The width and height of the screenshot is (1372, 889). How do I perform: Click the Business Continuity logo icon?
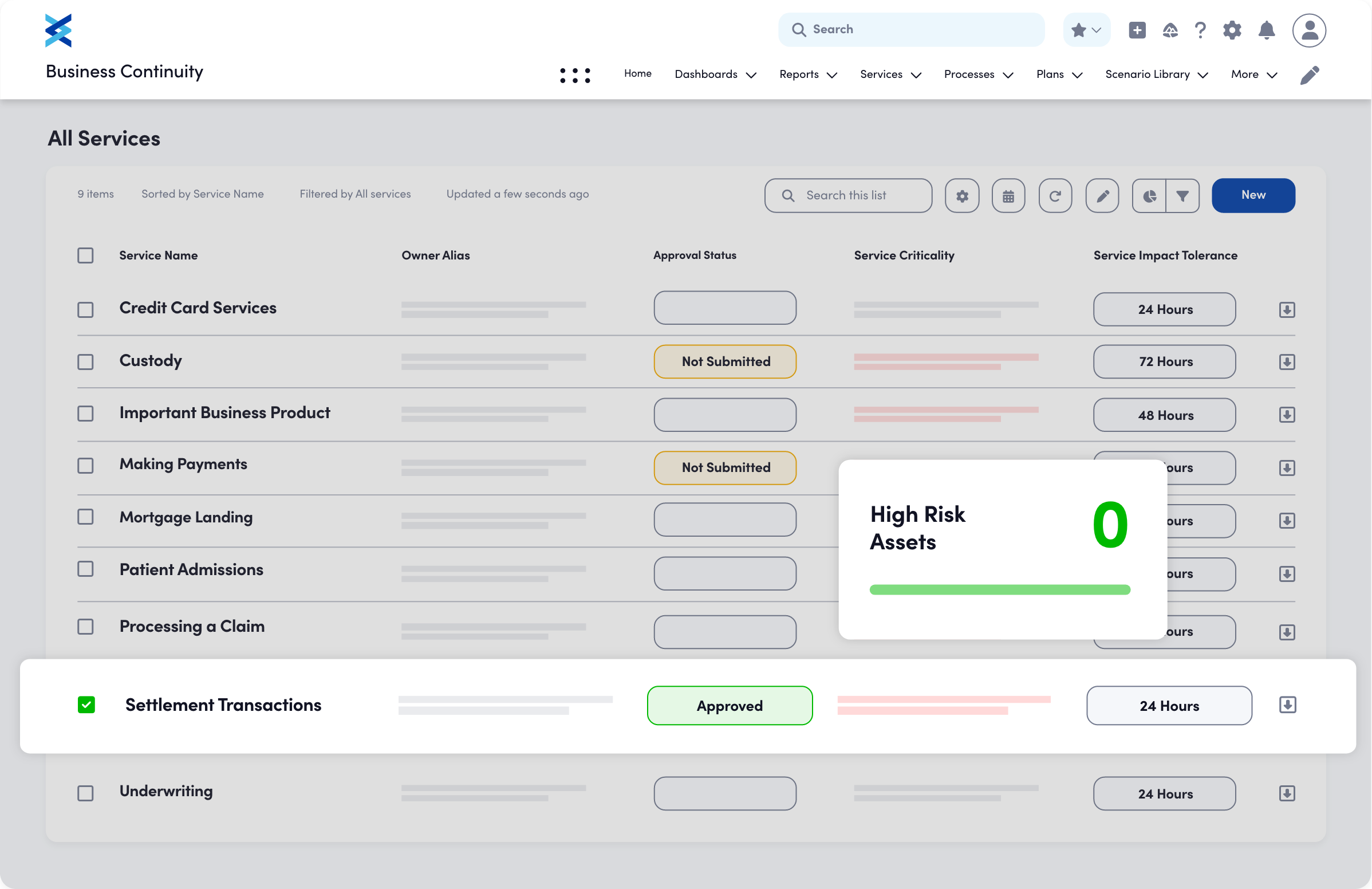point(58,30)
